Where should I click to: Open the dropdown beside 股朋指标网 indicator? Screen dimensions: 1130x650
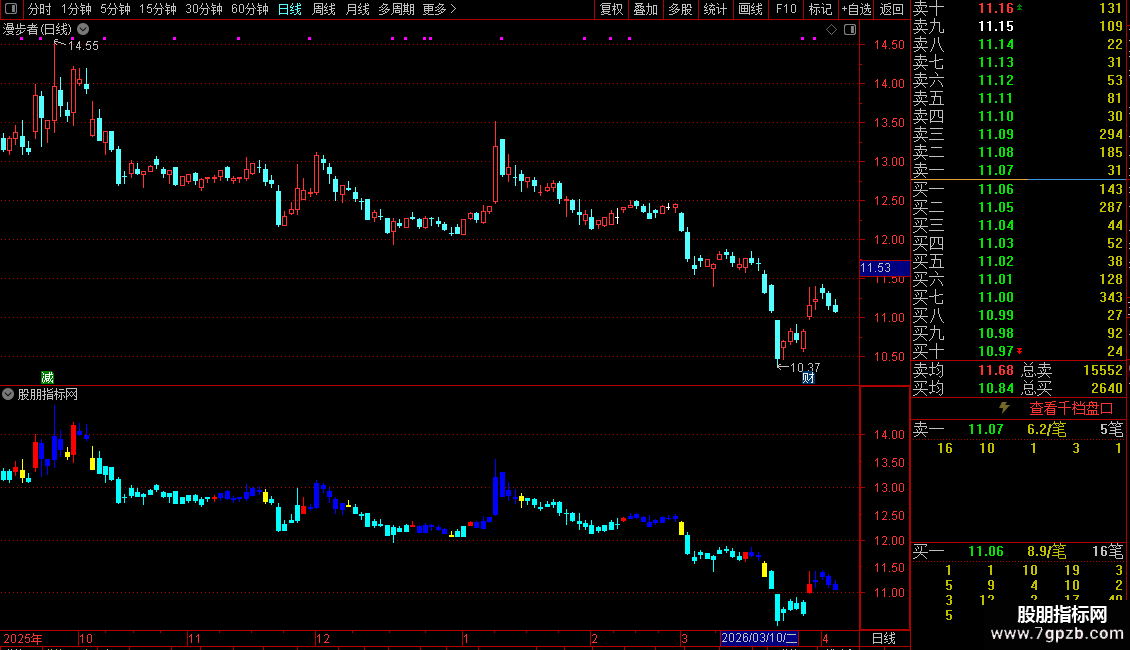coord(8,394)
